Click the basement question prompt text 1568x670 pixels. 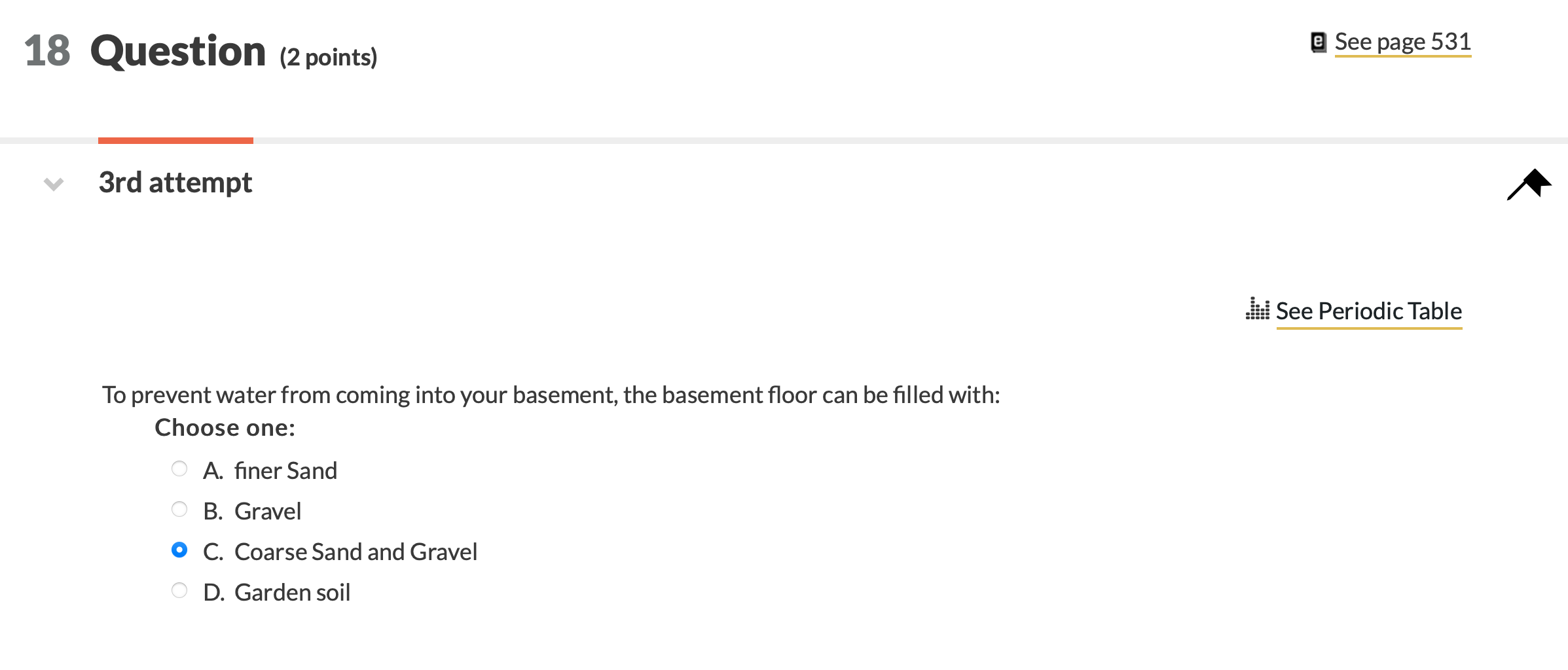tap(551, 395)
